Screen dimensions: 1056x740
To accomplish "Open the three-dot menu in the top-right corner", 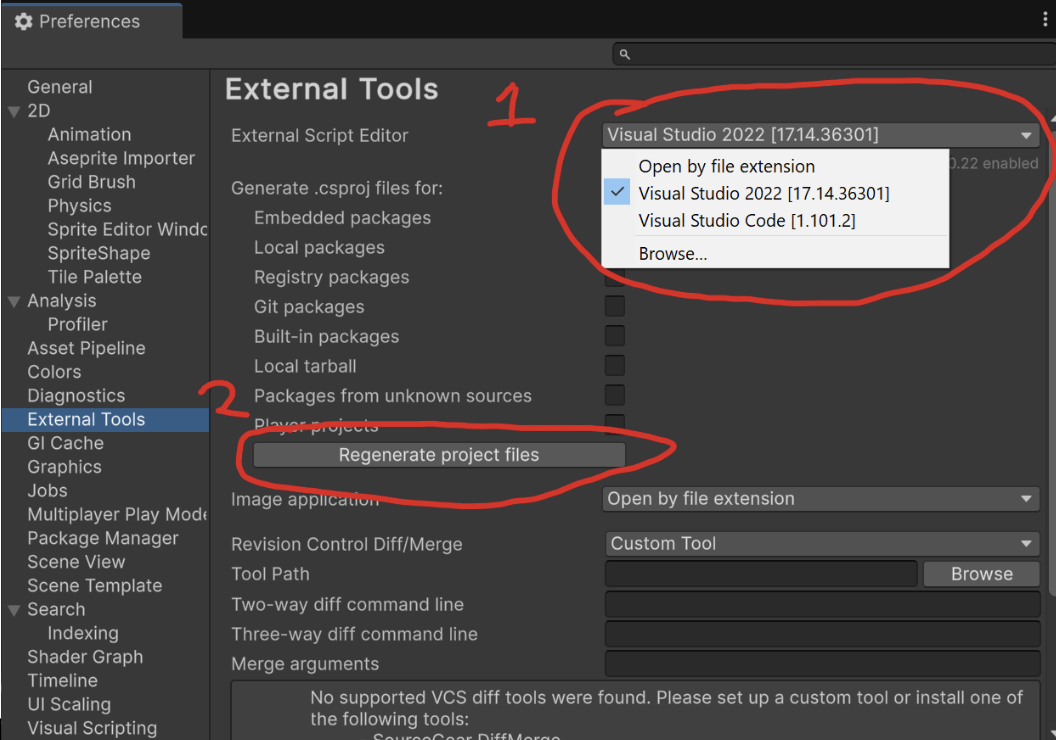I will click(1044, 18).
